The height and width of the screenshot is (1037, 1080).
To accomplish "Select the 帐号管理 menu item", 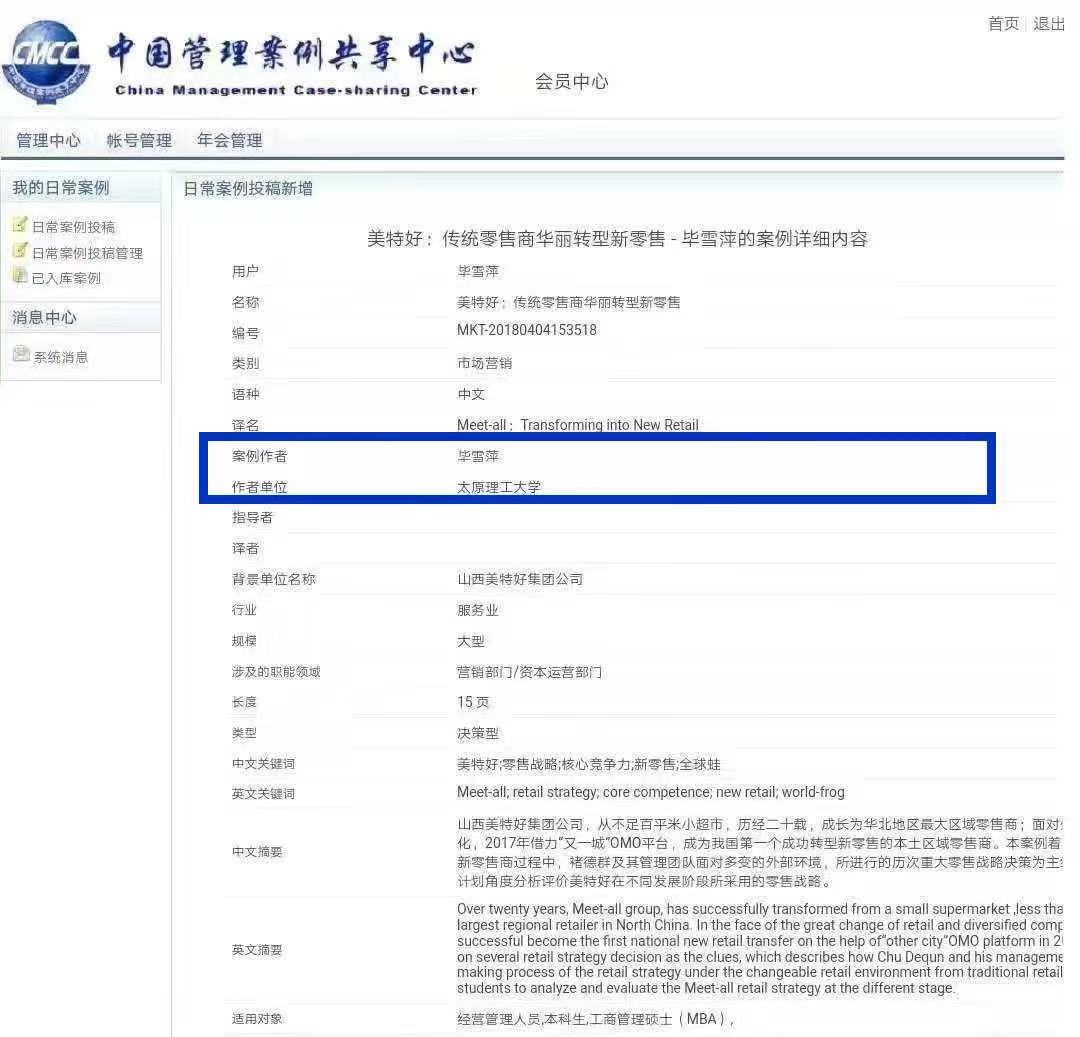I will [139, 141].
